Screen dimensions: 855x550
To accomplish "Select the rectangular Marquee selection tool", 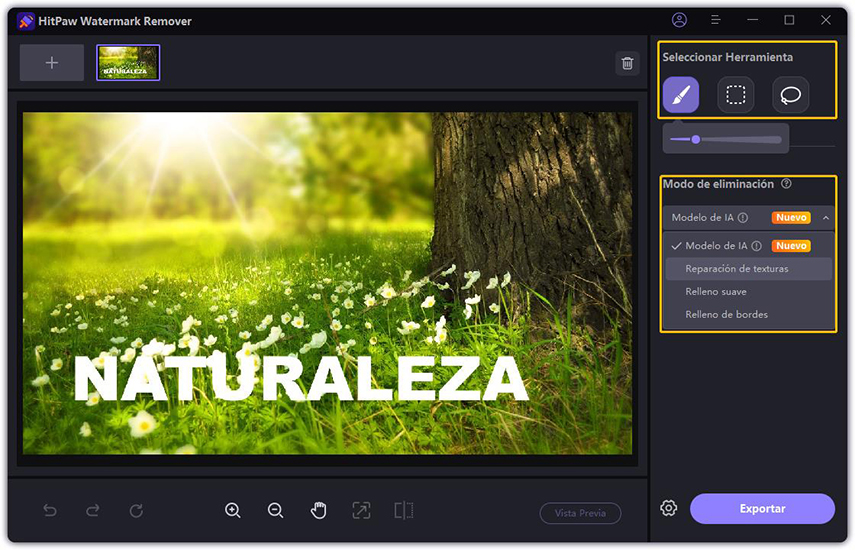I will [735, 95].
